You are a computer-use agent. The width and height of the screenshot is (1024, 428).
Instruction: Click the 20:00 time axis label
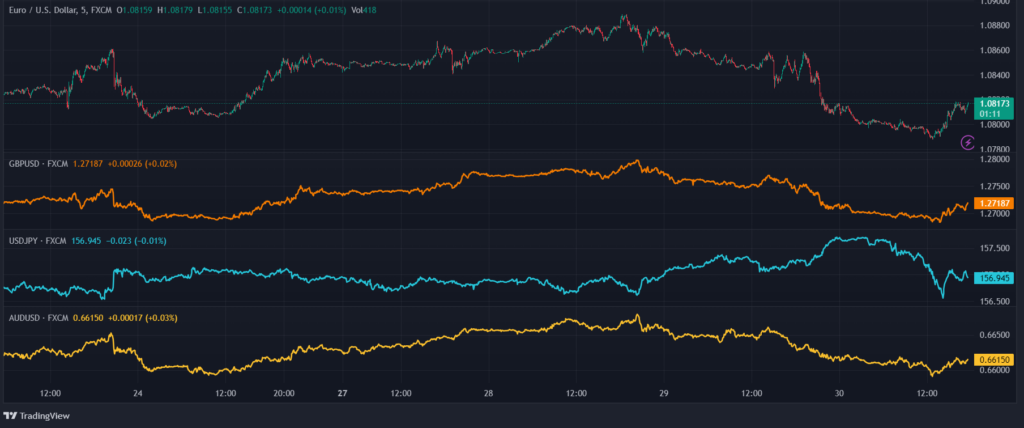tap(284, 394)
